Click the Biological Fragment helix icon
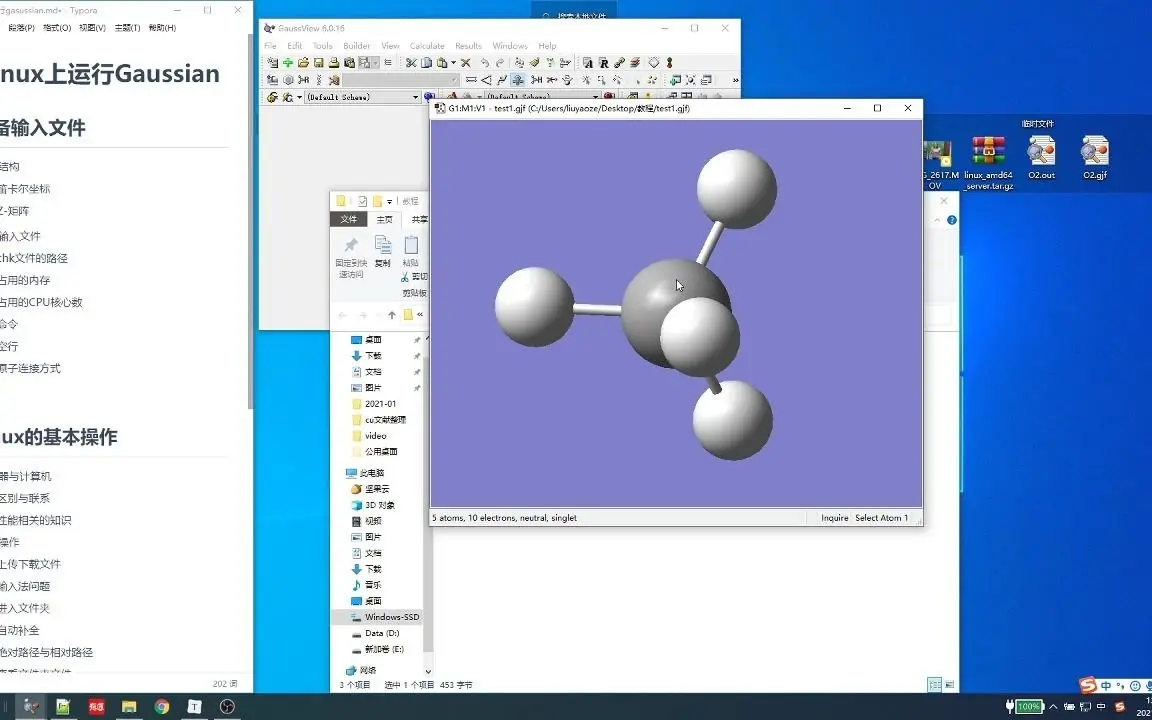This screenshot has height=720, width=1152. click(x=319, y=80)
